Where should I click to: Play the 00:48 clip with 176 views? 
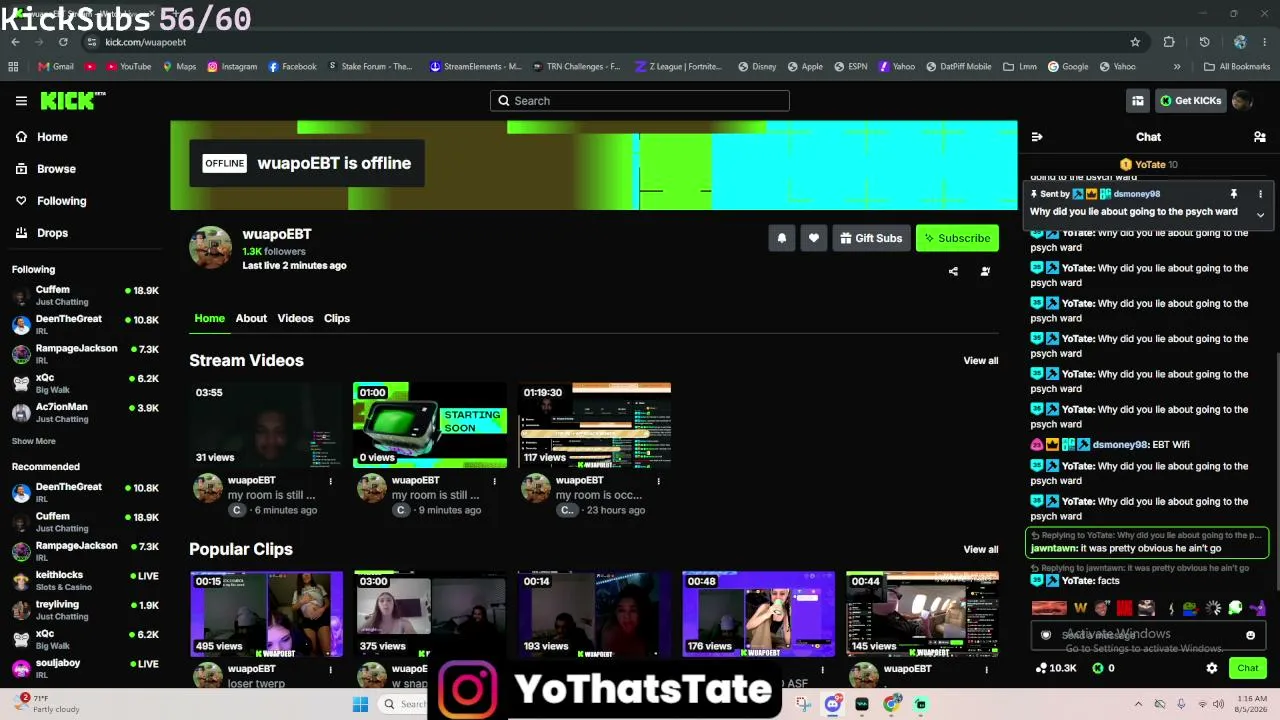(x=758, y=614)
